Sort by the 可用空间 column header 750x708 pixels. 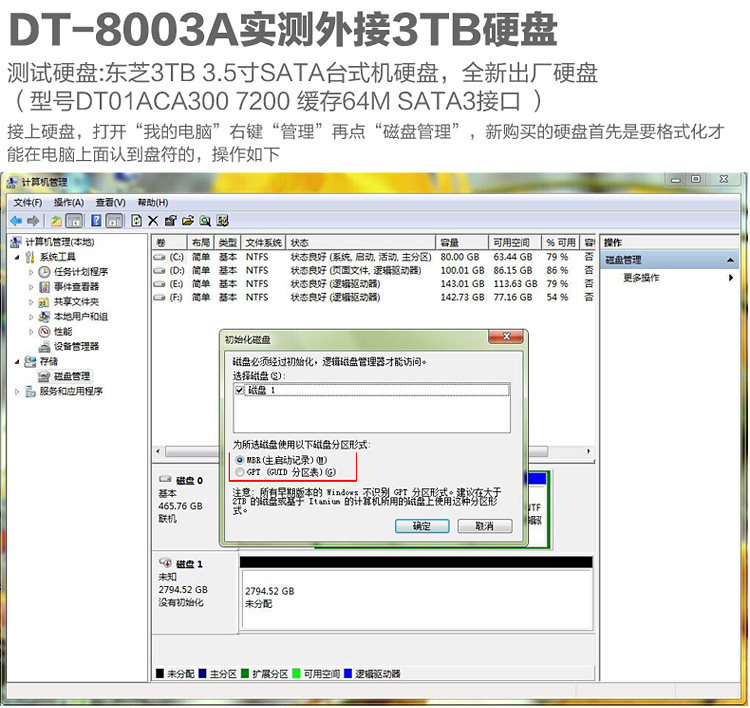(515, 242)
